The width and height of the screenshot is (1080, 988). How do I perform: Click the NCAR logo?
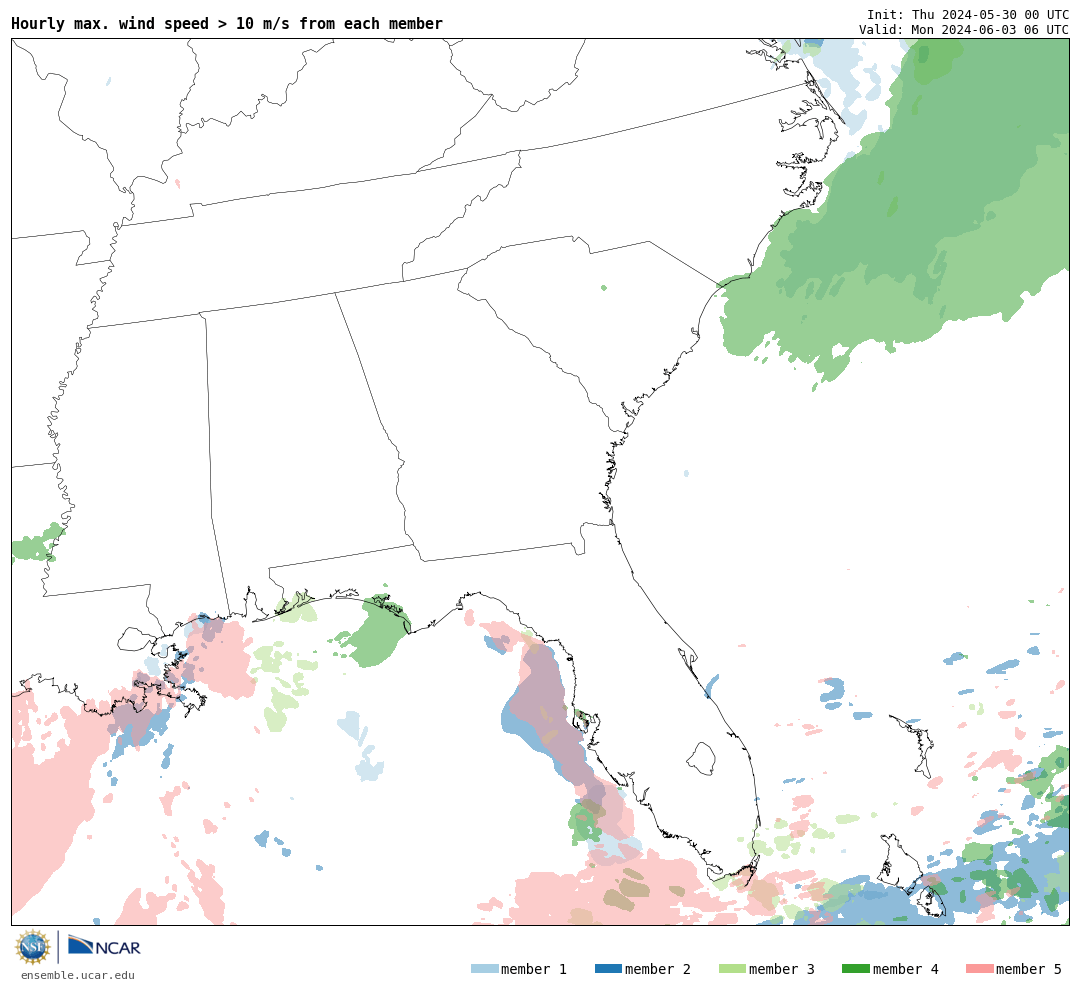(104, 946)
